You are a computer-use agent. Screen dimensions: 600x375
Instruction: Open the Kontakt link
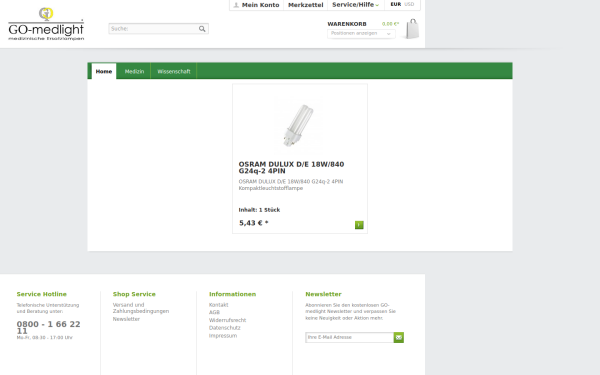218,305
